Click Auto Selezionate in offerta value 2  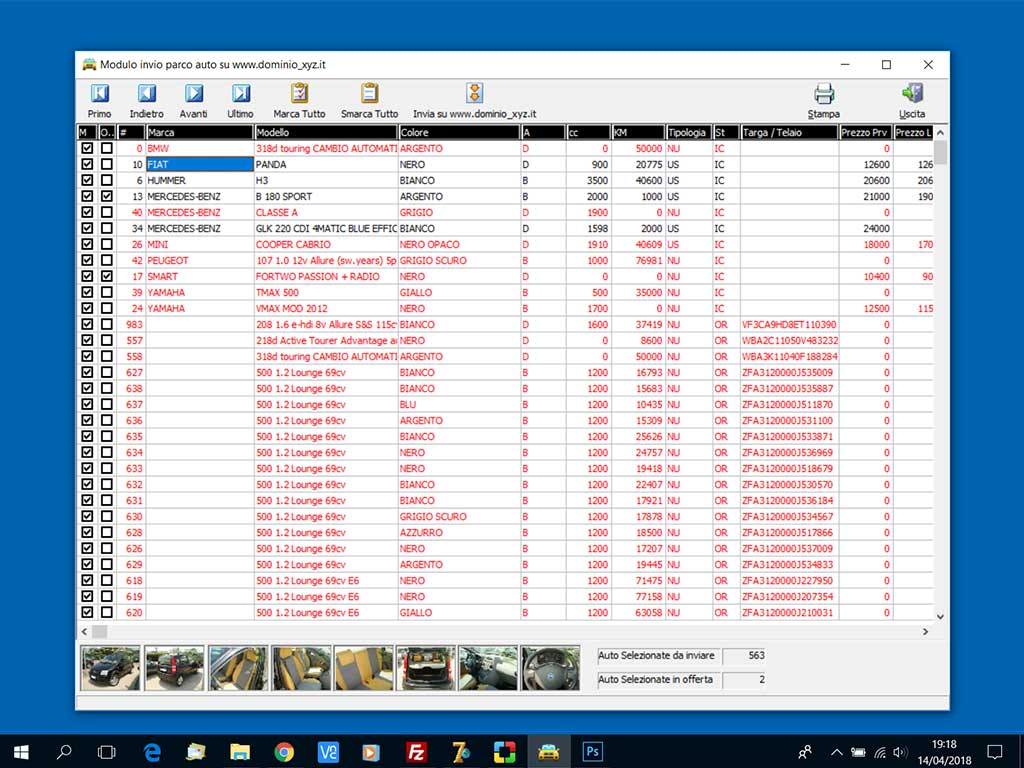(744, 680)
